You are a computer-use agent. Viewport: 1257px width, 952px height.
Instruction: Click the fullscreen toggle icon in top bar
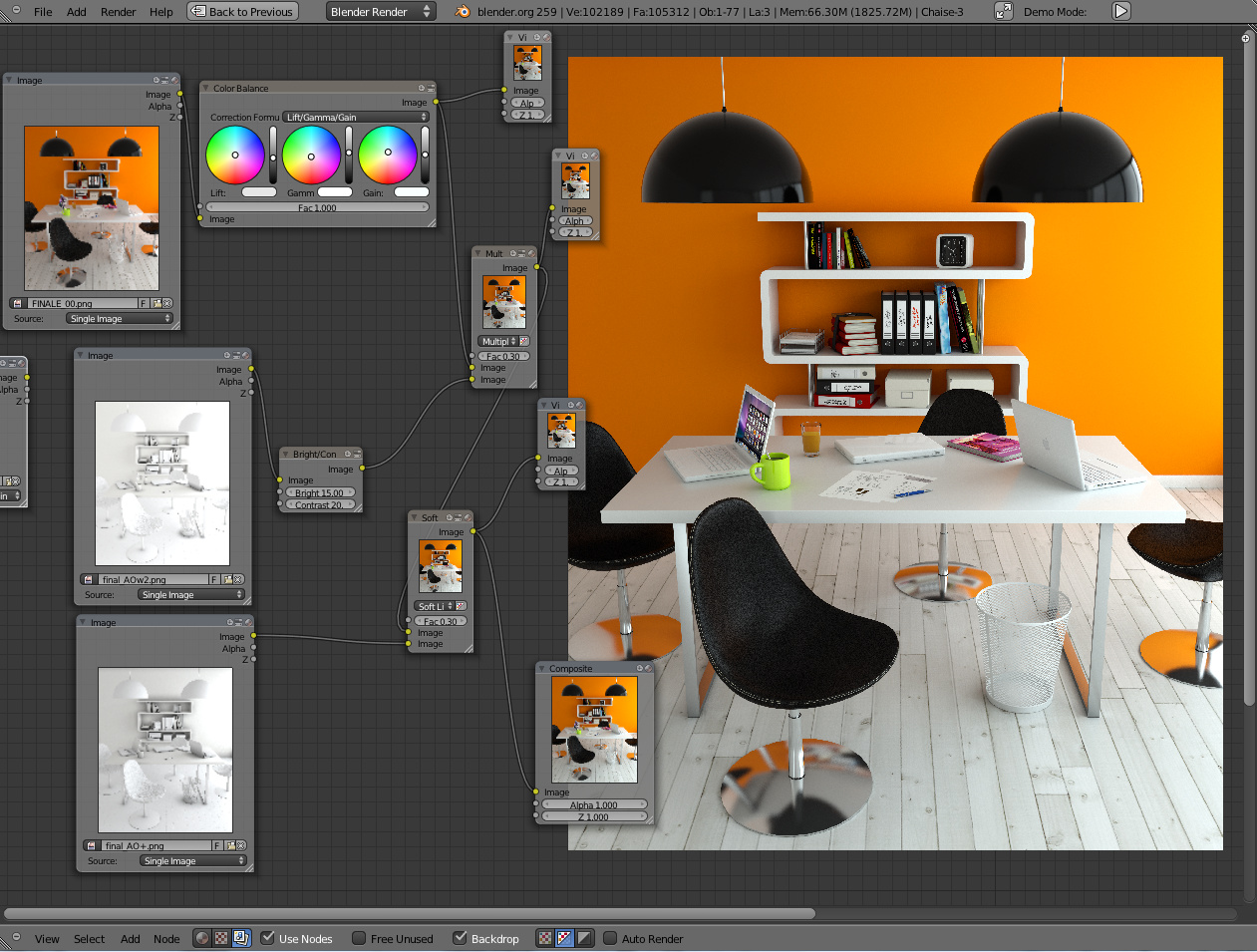[1004, 11]
